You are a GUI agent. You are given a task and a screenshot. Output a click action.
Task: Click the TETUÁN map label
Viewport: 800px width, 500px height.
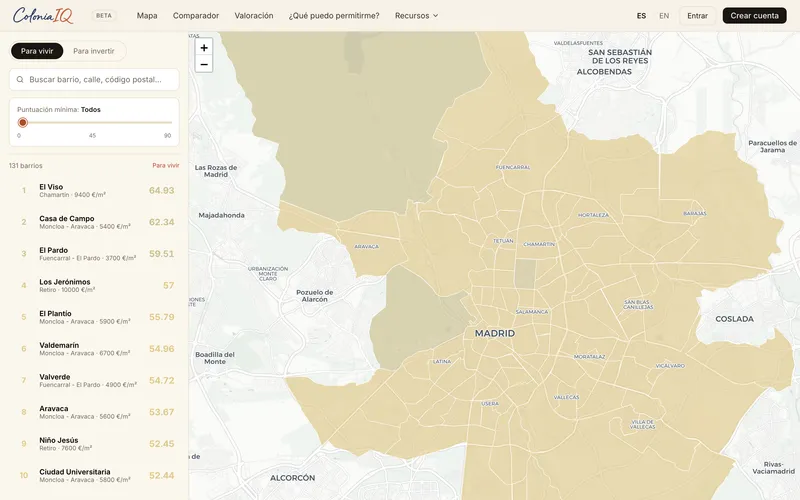[503, 241]
